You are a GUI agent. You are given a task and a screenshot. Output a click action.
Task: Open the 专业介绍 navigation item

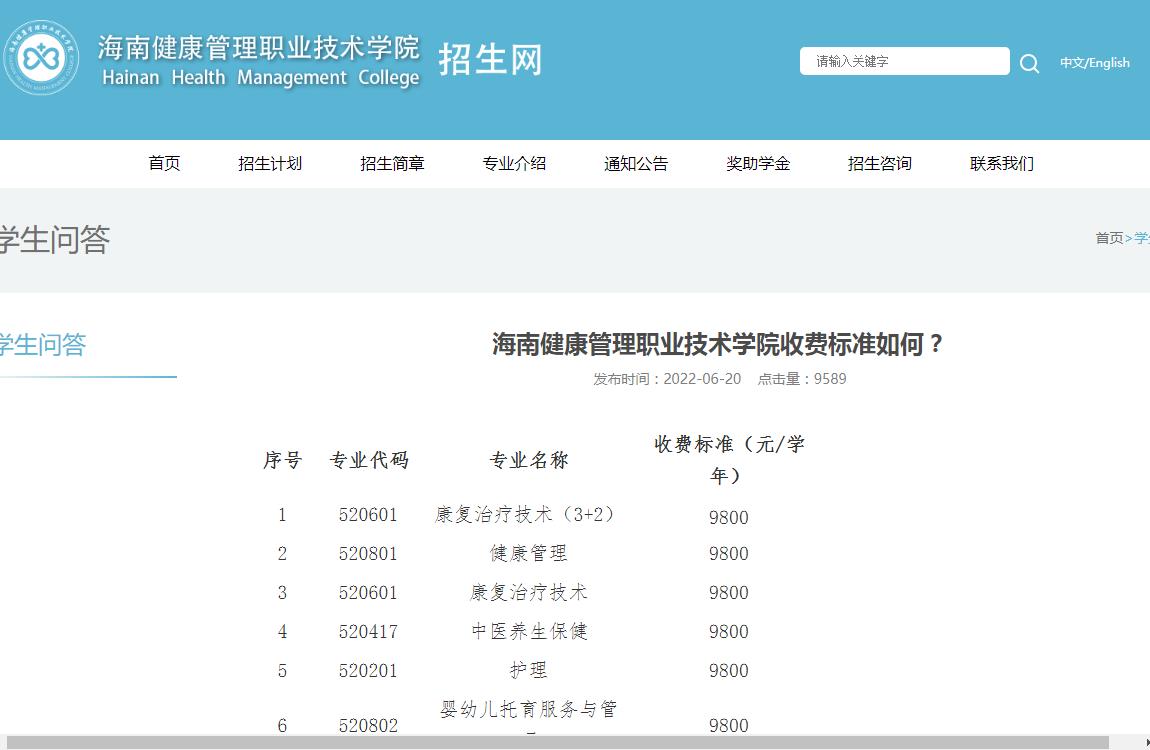514,163
